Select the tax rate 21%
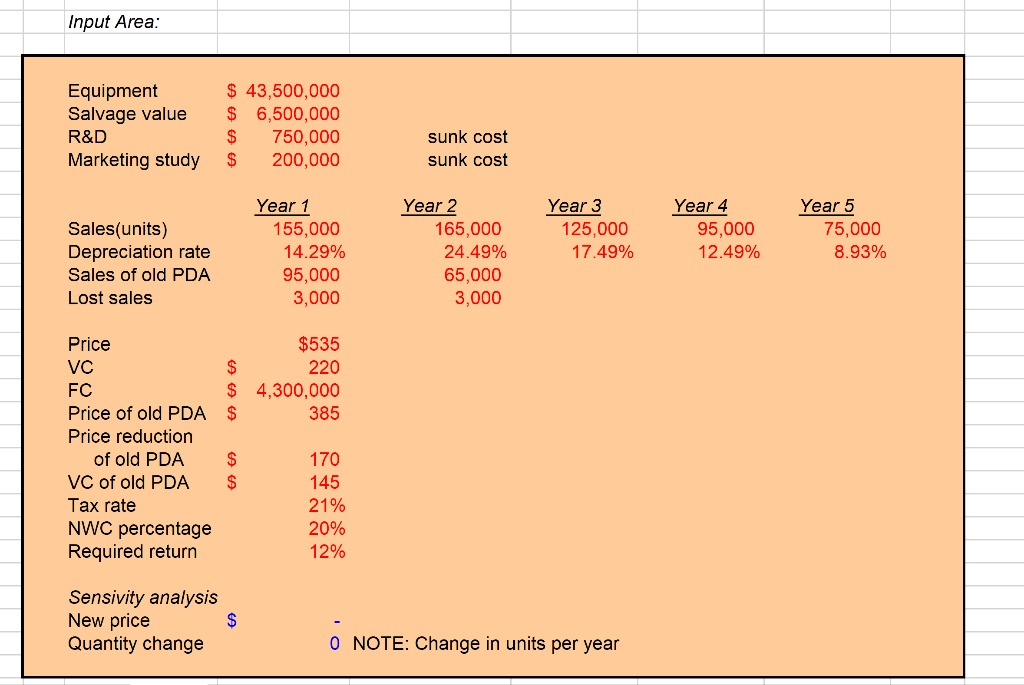The width and height of the screenshot is (1024, 685). pos(327,505)
